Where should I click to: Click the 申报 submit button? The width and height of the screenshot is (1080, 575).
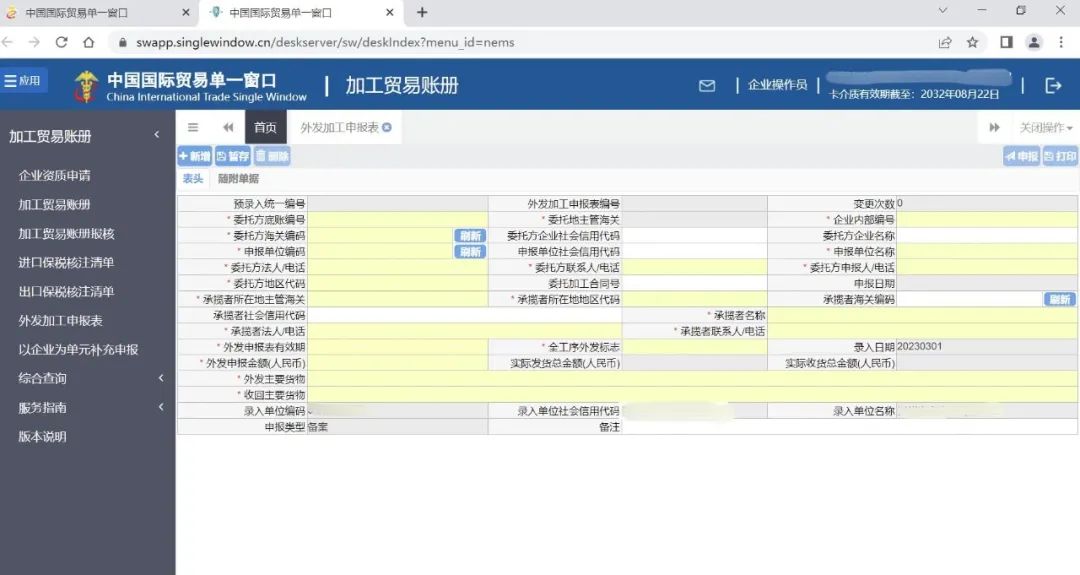click(1022, 156)
